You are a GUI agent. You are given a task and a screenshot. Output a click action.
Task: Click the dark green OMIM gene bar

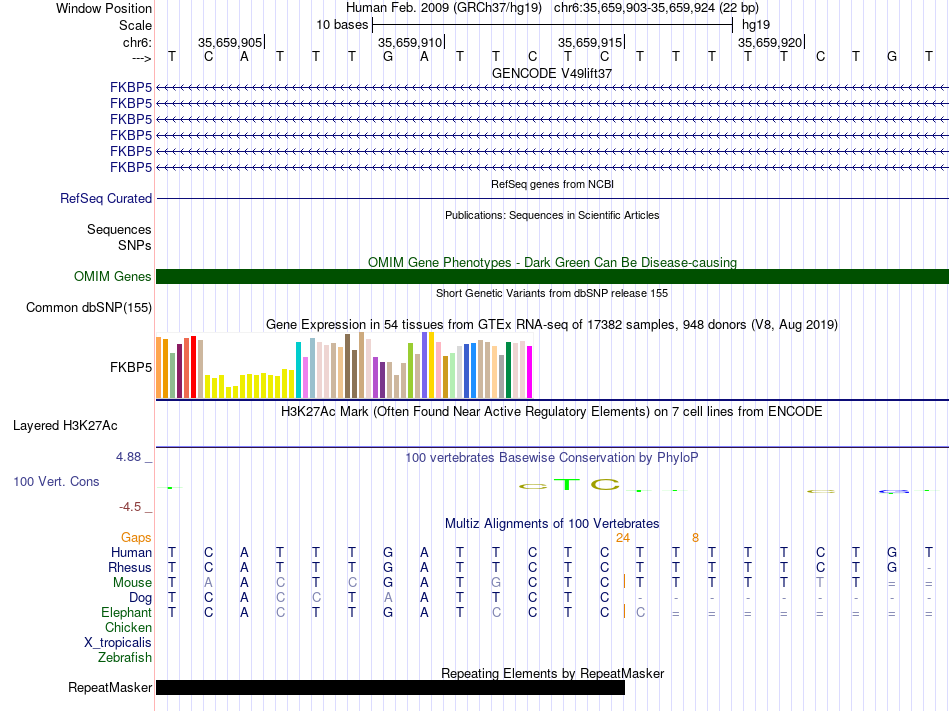552,277
